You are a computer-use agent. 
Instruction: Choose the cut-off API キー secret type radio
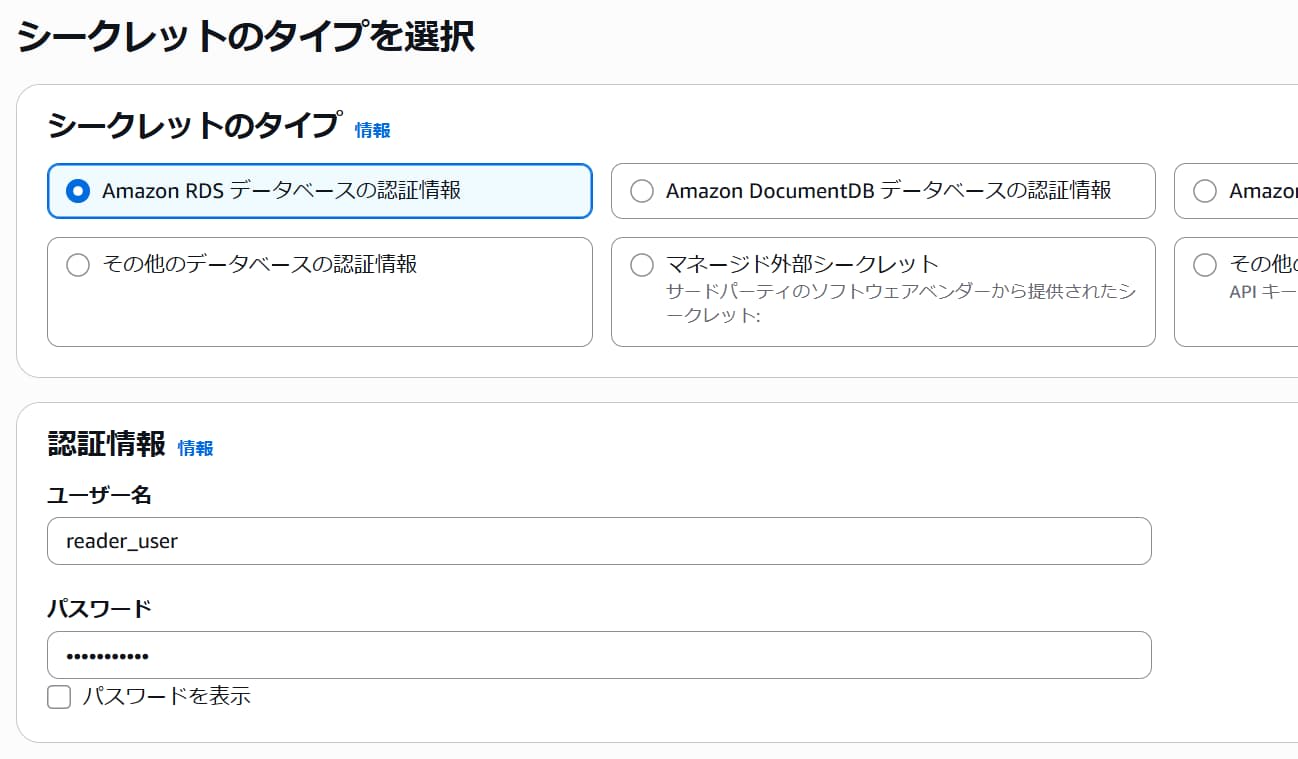click(x=1205, y=265)
